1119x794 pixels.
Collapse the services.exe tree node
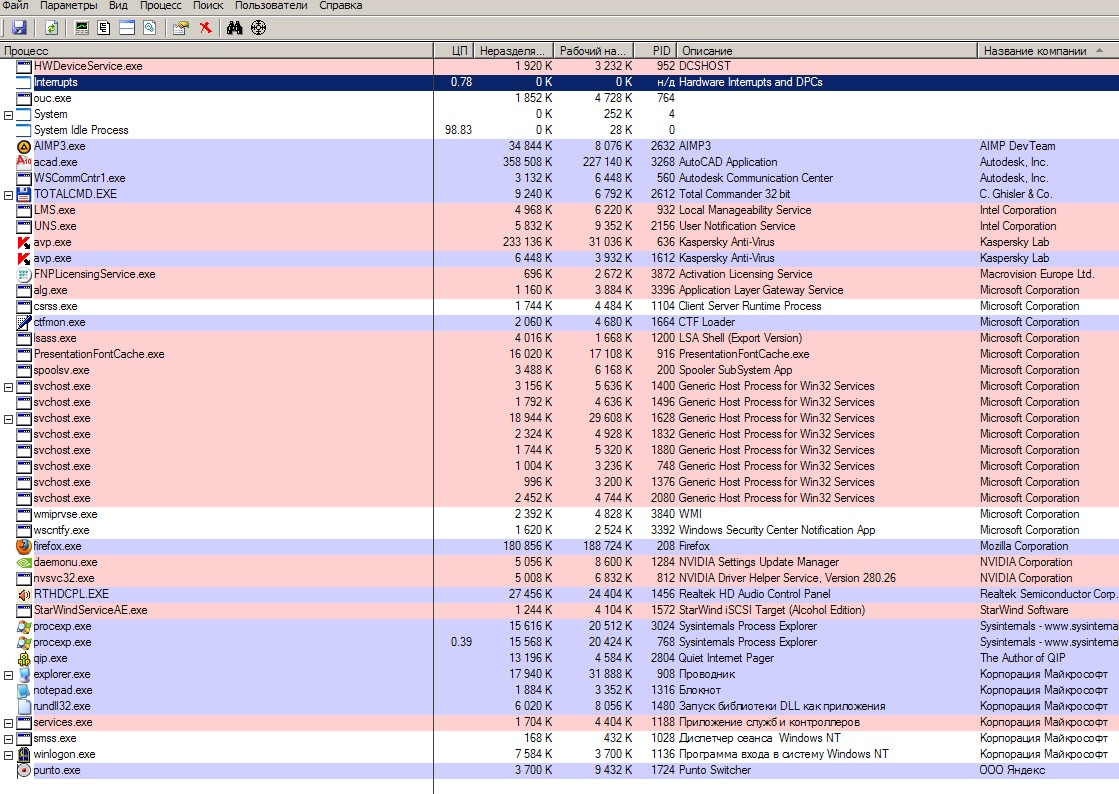point(9,723)
